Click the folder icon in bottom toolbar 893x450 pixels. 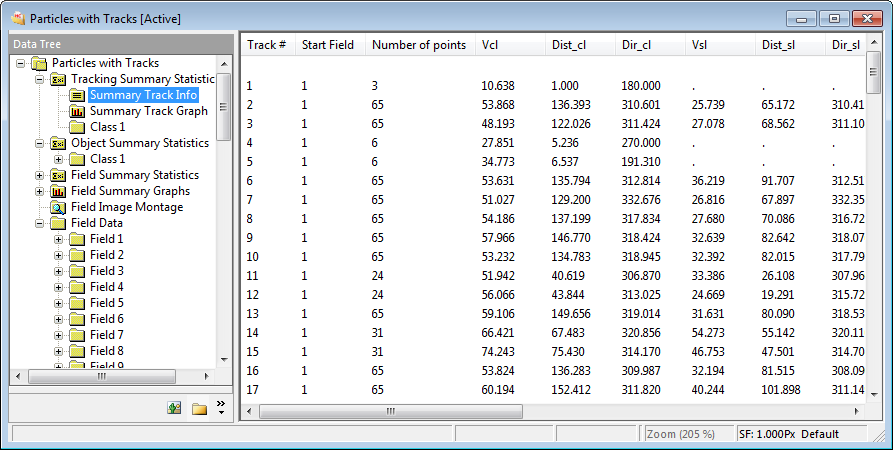(199, 408)
